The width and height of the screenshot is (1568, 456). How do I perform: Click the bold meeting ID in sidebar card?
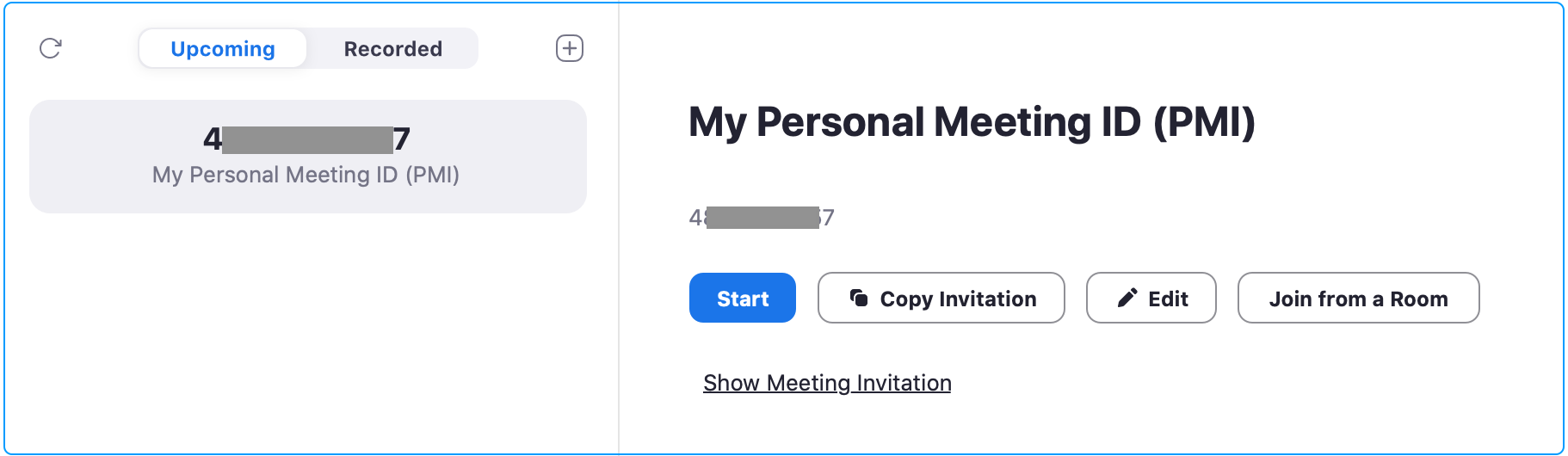[x=307, y=139]
